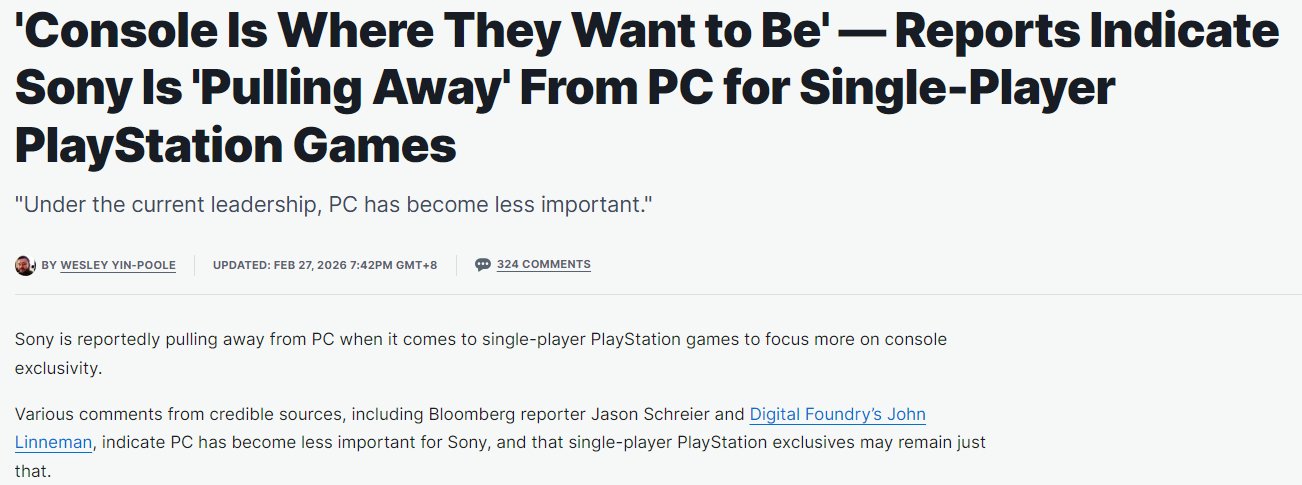Click the word "Linneman" in the link
Image resolution: width=1302 pixels, height=485 pixels.
coord(54,442)
